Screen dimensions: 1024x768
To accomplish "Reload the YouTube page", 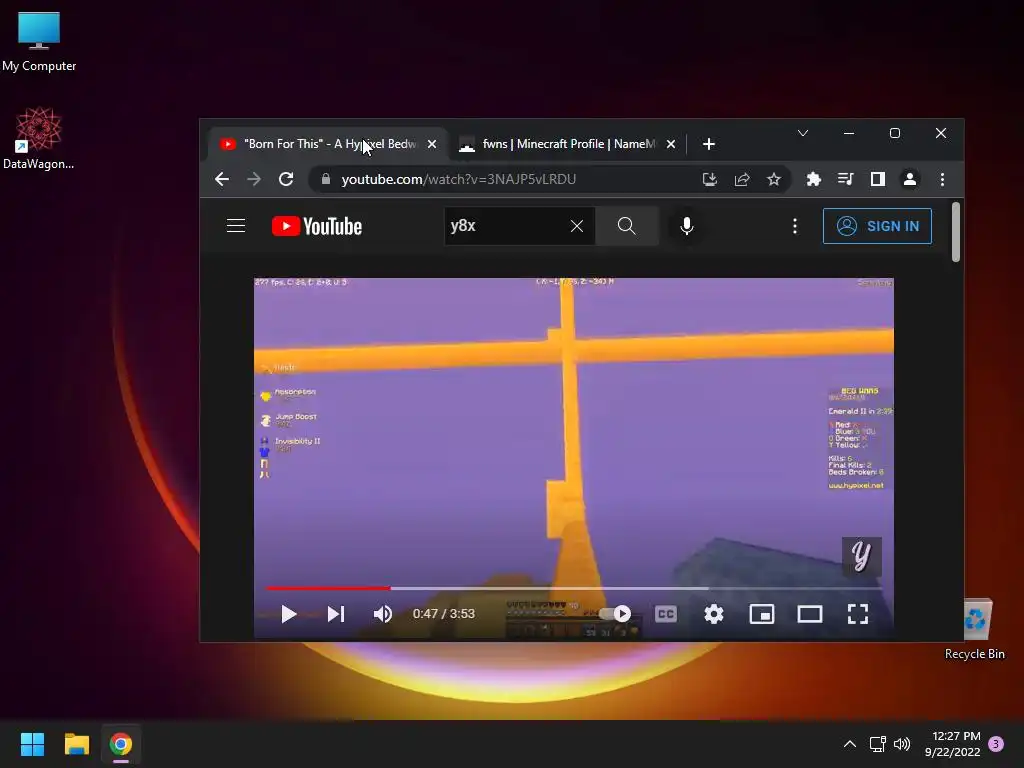I will pos(286,179).
